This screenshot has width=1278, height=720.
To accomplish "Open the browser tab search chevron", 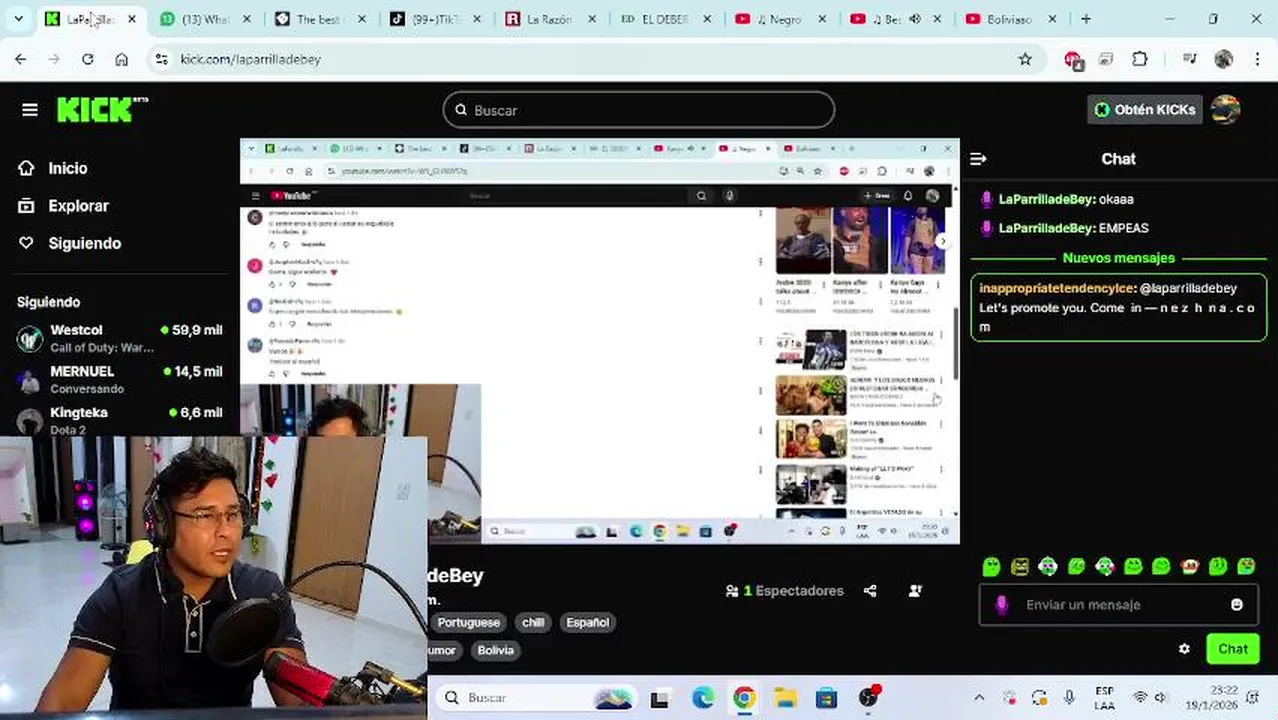I will (18, 19).
